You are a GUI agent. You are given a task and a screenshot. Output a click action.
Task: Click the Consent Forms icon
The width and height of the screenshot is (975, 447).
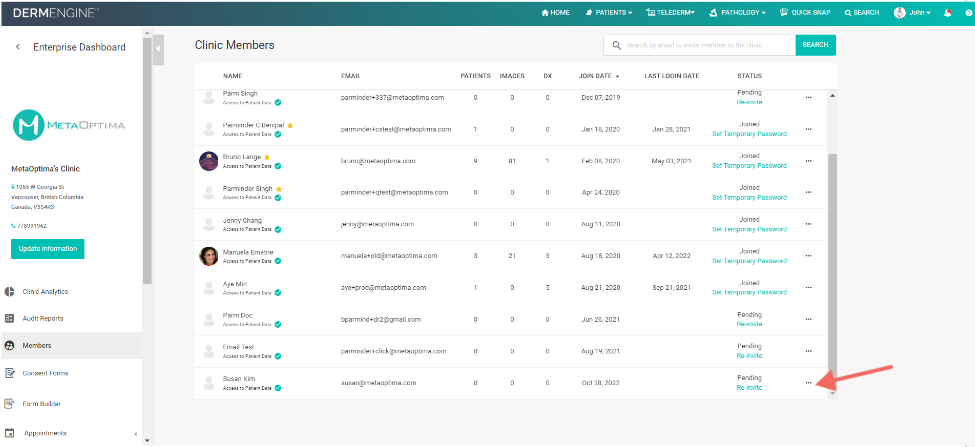[x=9, y=373]
